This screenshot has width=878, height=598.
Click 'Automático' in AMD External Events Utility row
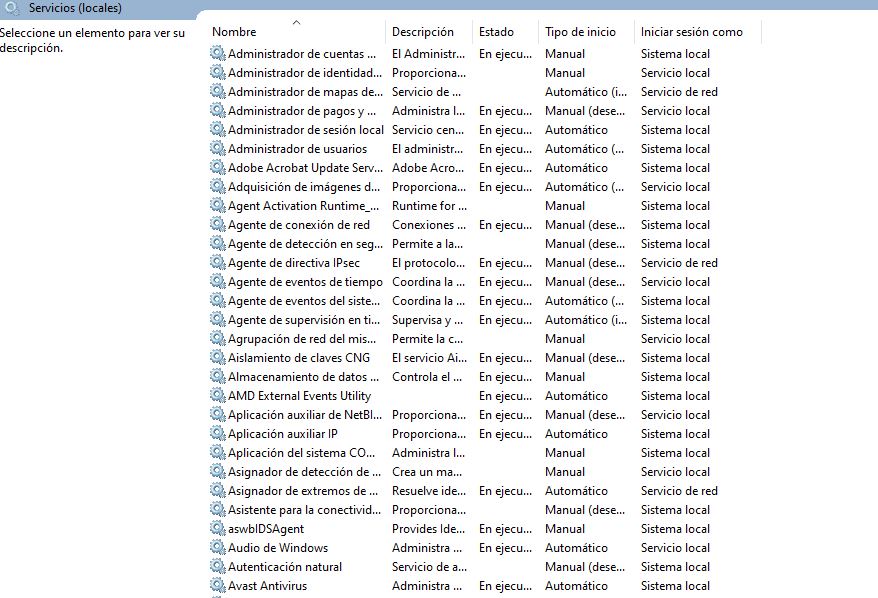coord(576,396)
